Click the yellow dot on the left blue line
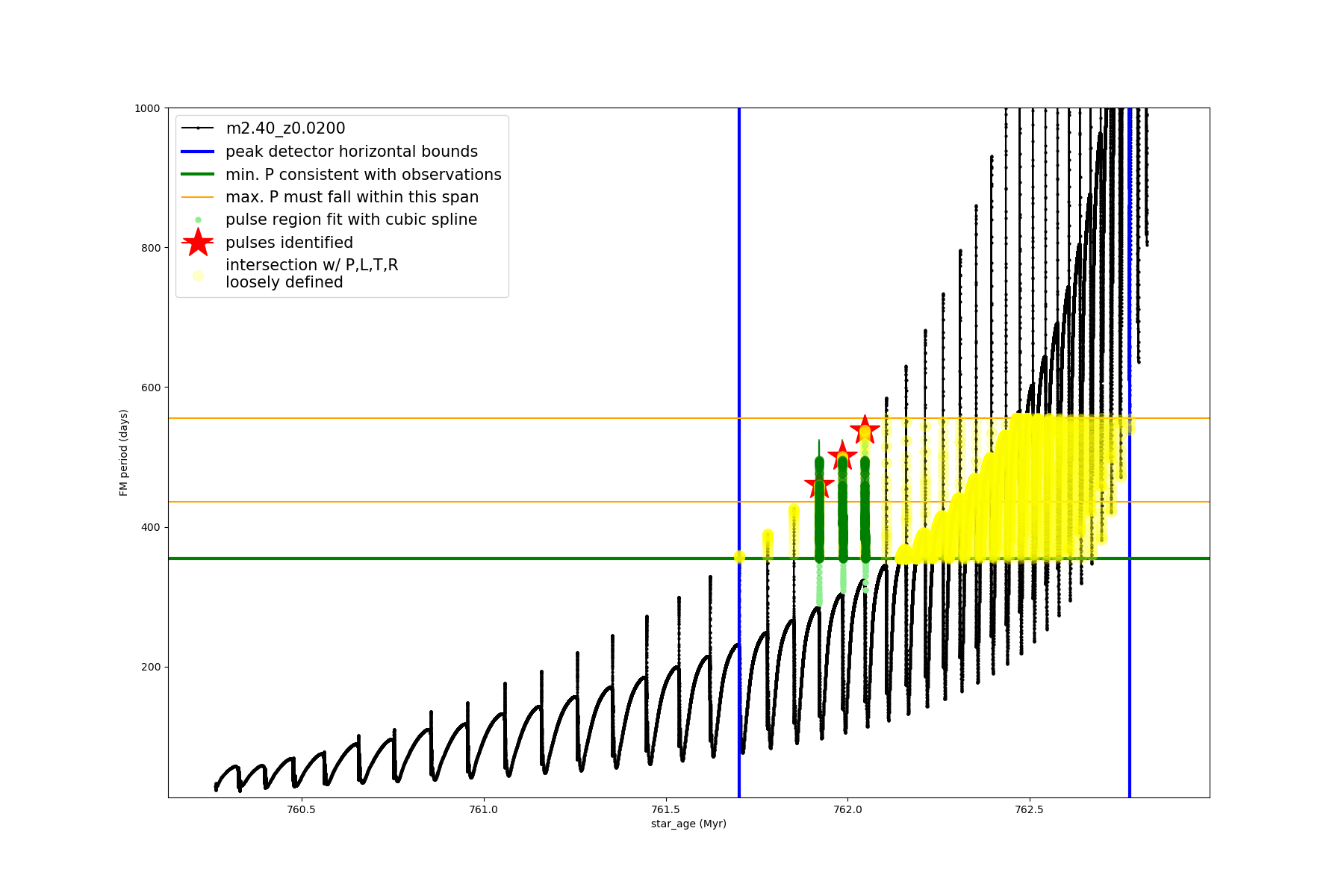The width and height of the screenshot is (1344, 896). [x=739, y=556]
